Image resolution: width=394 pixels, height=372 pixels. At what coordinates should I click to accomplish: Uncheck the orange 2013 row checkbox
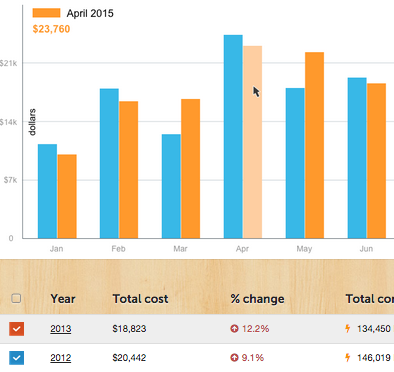pyautogui.click(x=16, y=329)
